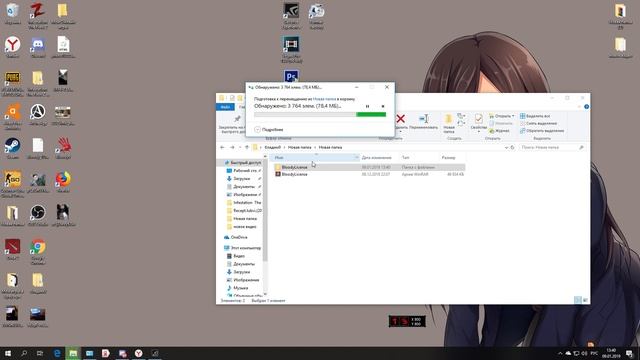Open the Avast desktop shortcut
The image size is (640, 360).
13,116
